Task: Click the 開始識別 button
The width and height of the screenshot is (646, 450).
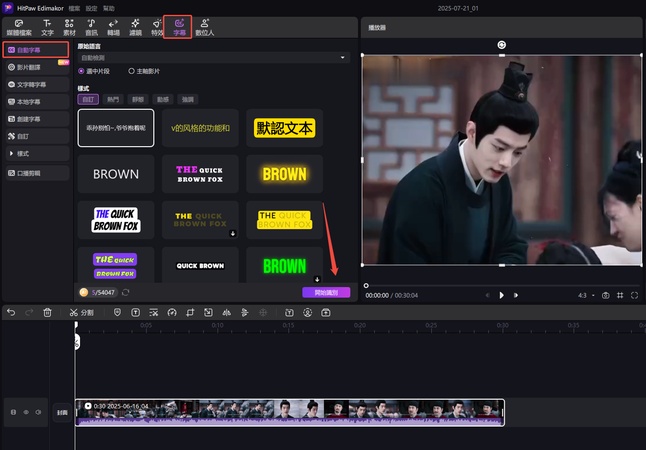Action: pyautogui.click(x=326, y=292)
